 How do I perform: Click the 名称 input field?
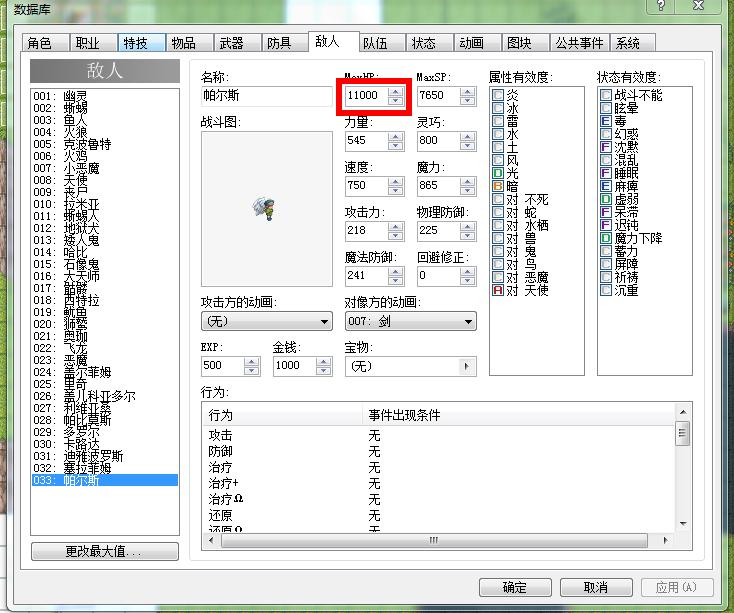coord(266,95)
